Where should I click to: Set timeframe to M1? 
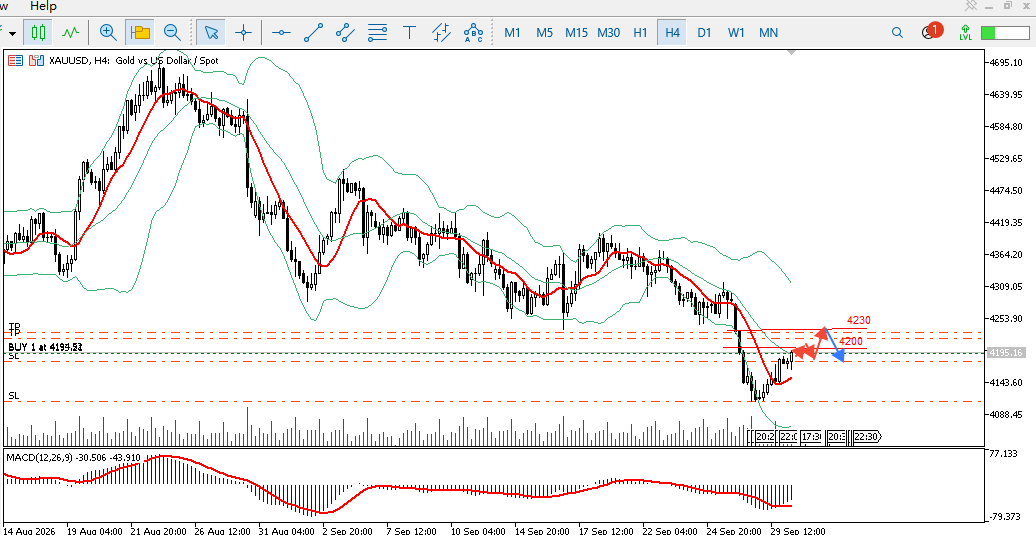tap(512, 32)
